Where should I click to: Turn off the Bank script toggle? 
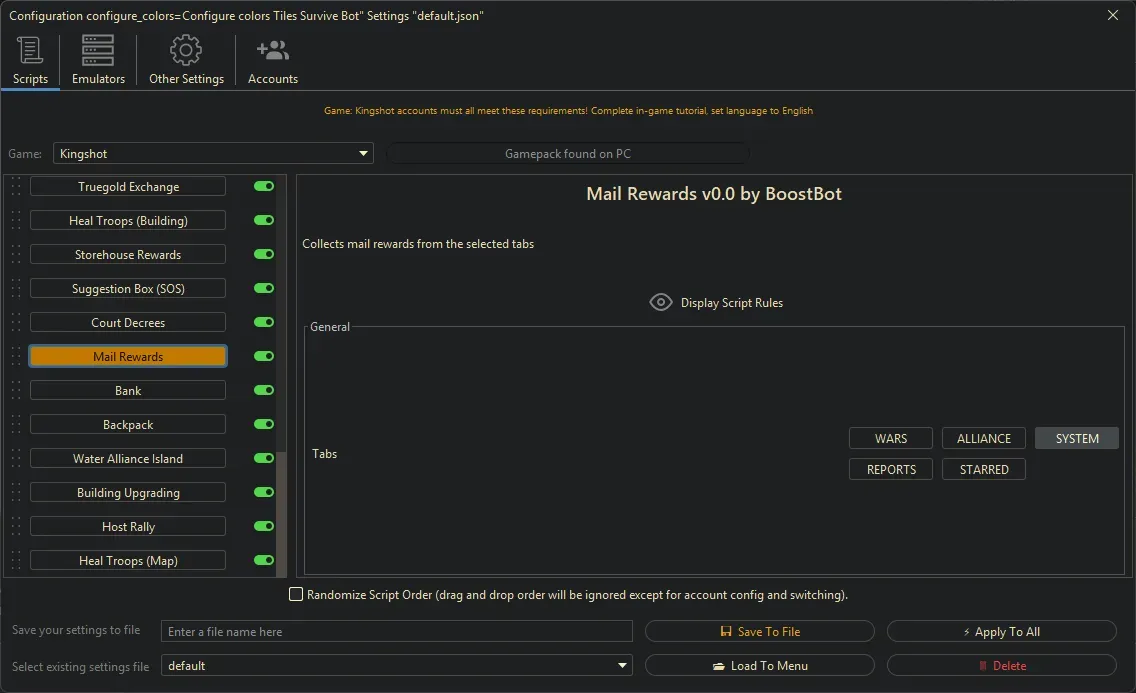pos(263,390)
